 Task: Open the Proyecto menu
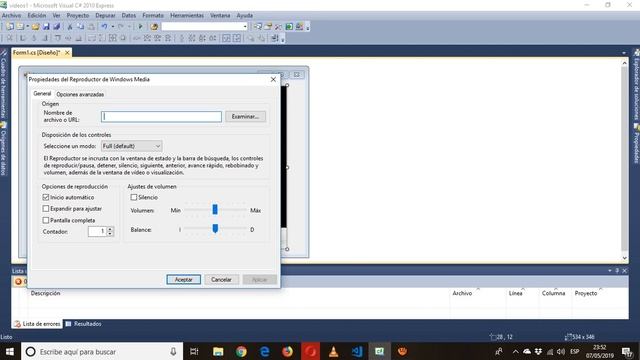78,15
